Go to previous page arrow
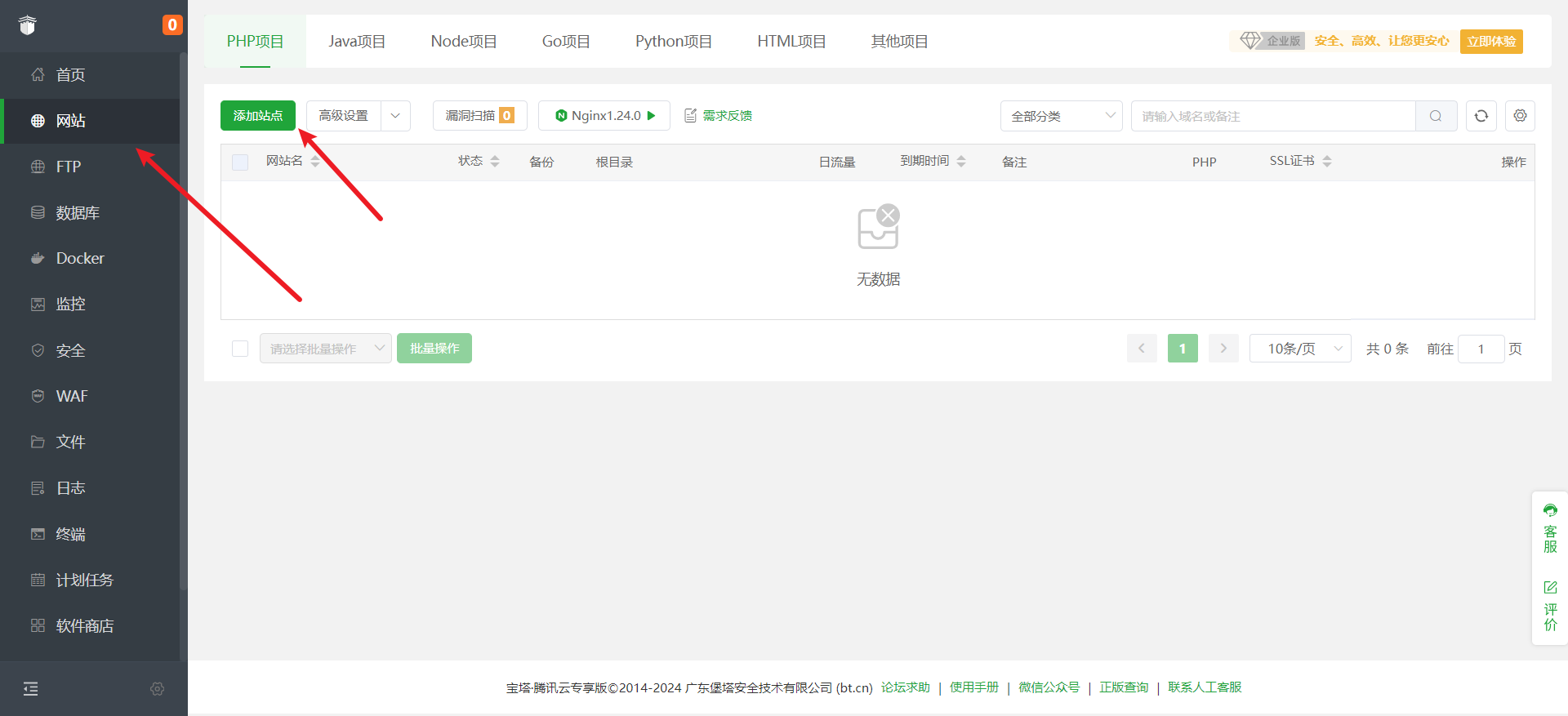The height and width of the screenshot is (716, 1568). coord(1142,349)
